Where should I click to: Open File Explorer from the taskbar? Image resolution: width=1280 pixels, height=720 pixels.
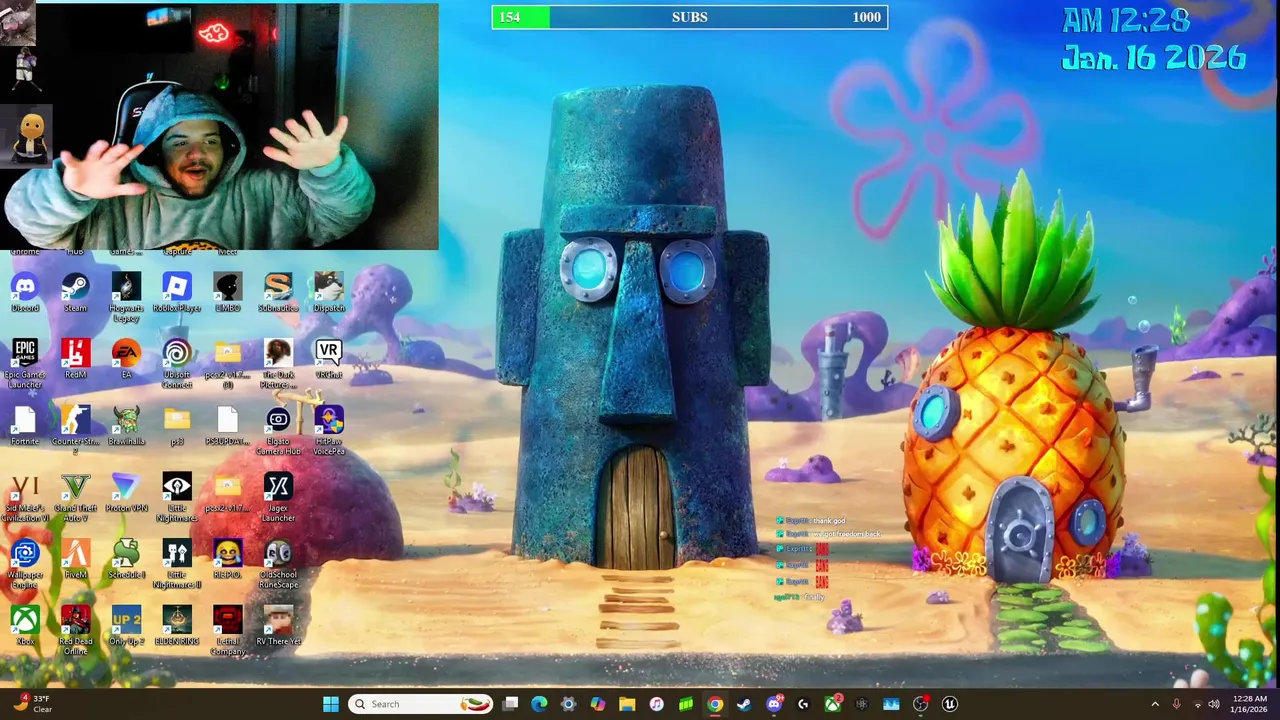tap(627, 704)
